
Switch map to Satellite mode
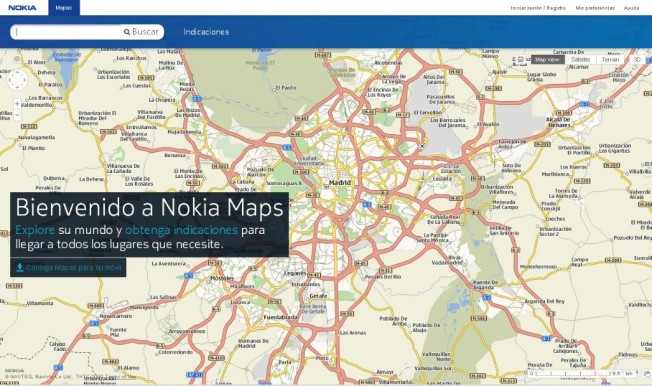(580, 60)
